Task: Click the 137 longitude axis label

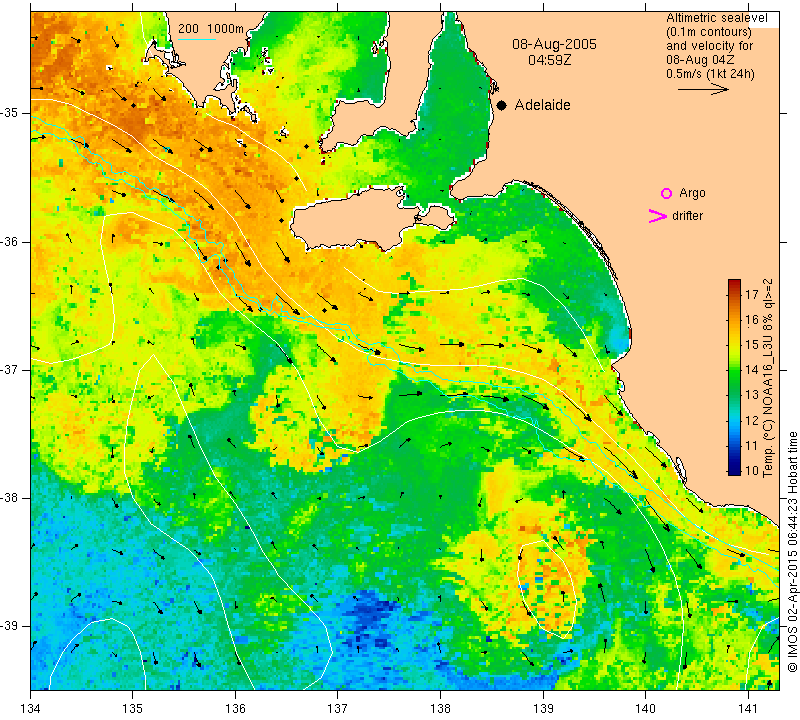Action: pos(337,708)
